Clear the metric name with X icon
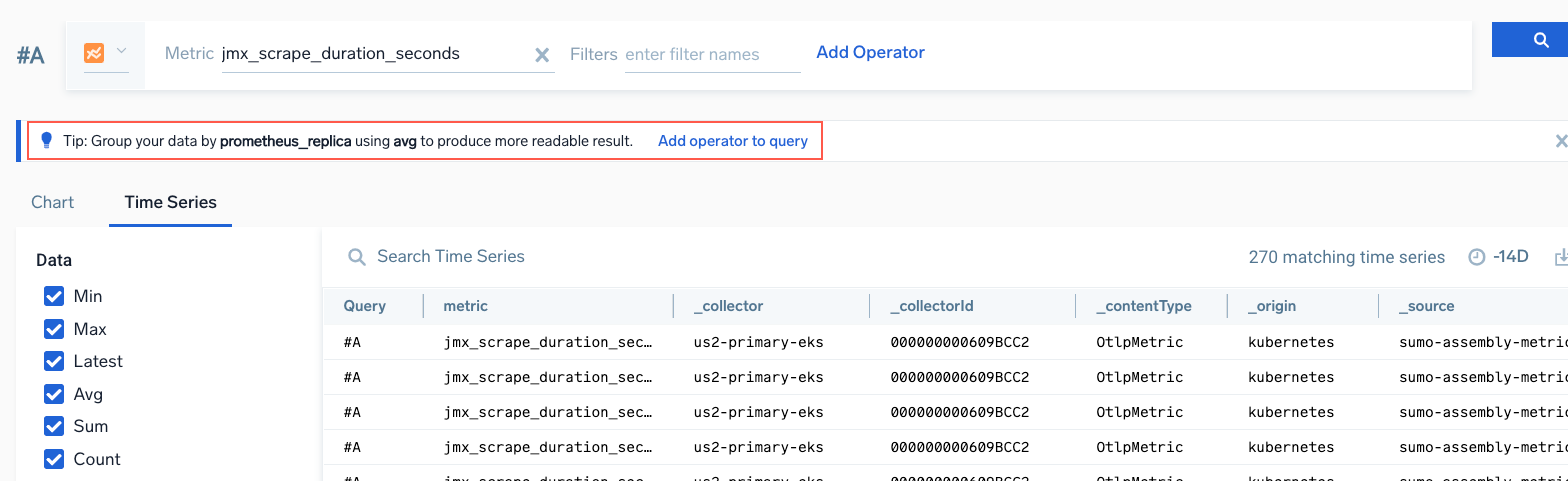 542,55
